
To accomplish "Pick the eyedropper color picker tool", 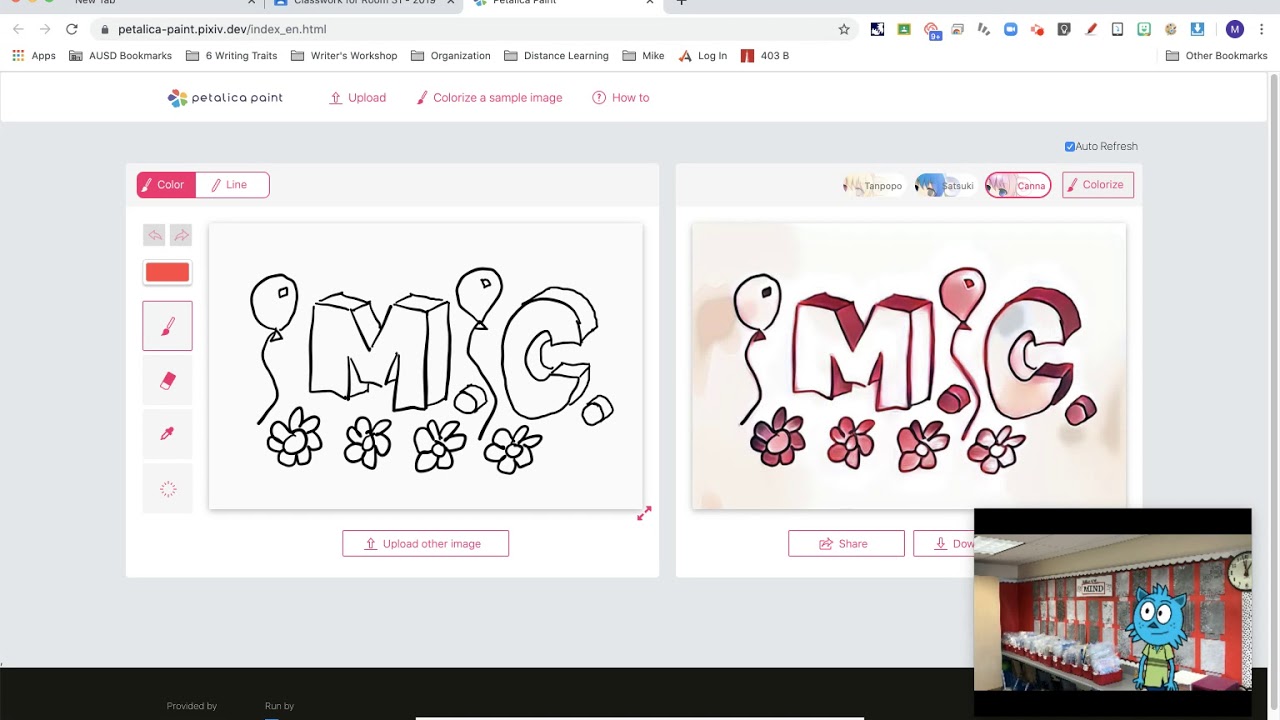I will point(167,434).
